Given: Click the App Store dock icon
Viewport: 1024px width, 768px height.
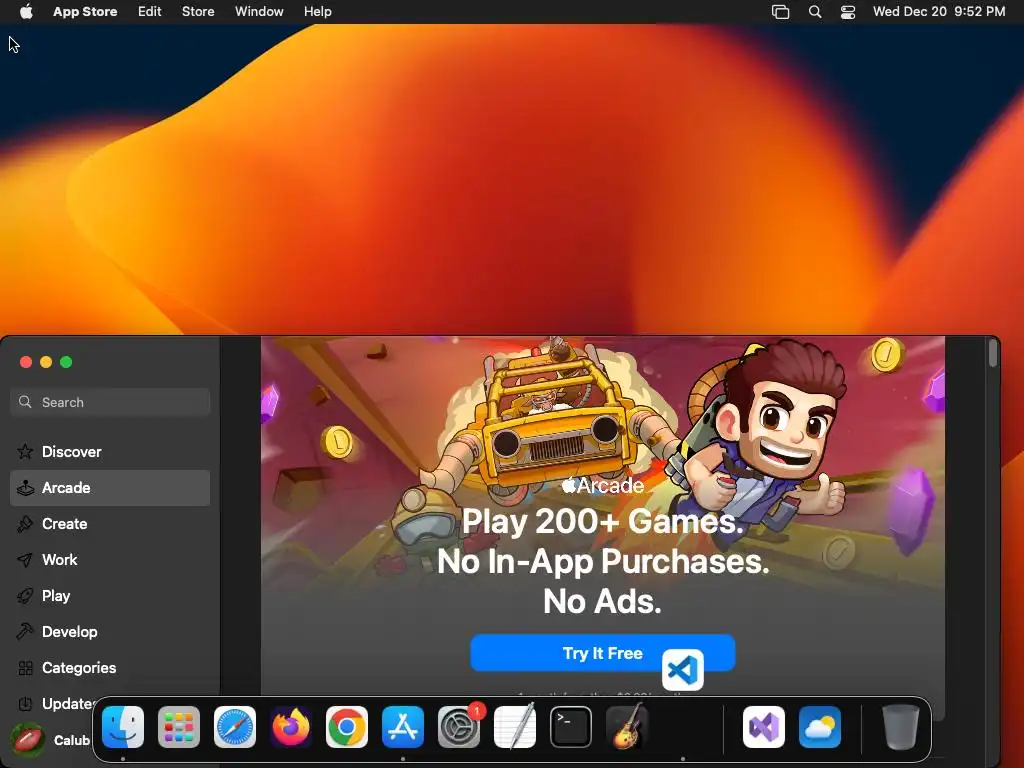Looking at the screenshot, I should tap(403, 727).
